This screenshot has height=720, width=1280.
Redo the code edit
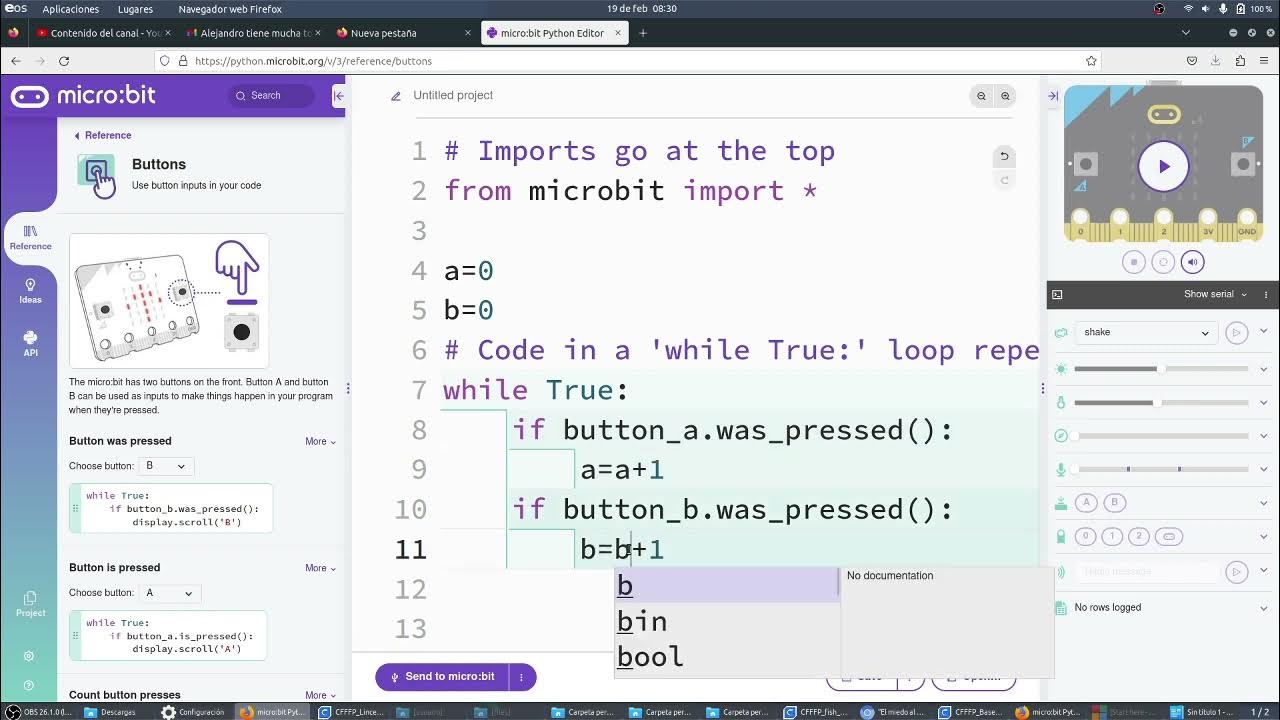coord(1004,180)
